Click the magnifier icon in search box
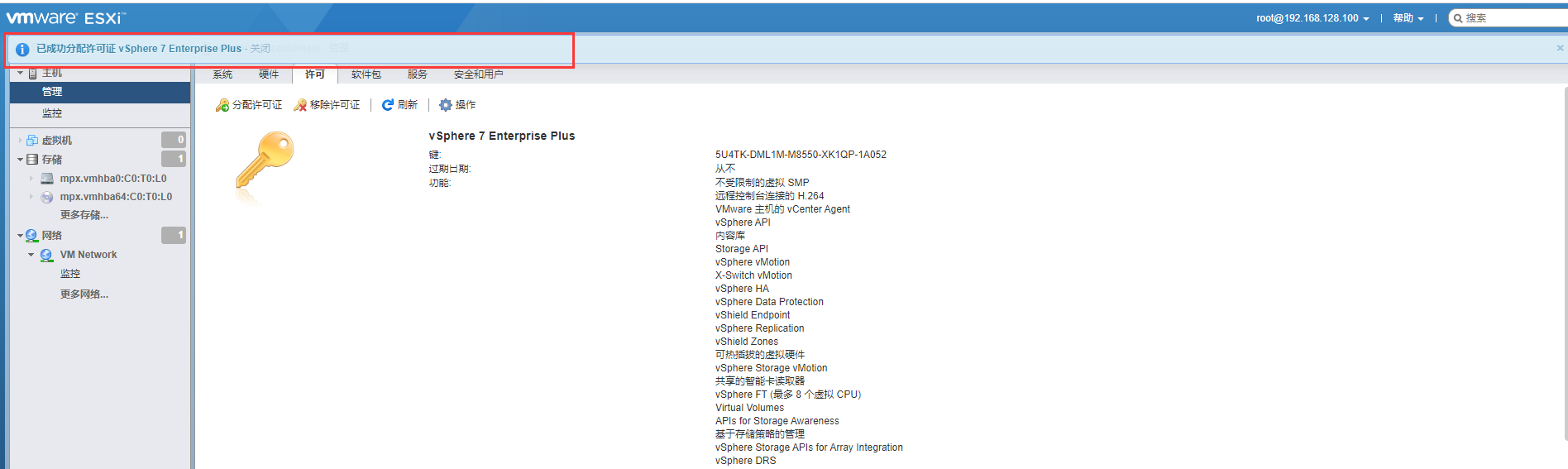 (1458, 18)
